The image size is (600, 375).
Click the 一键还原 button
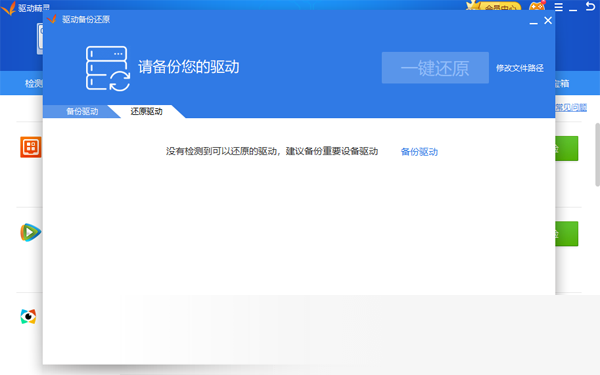435,68
